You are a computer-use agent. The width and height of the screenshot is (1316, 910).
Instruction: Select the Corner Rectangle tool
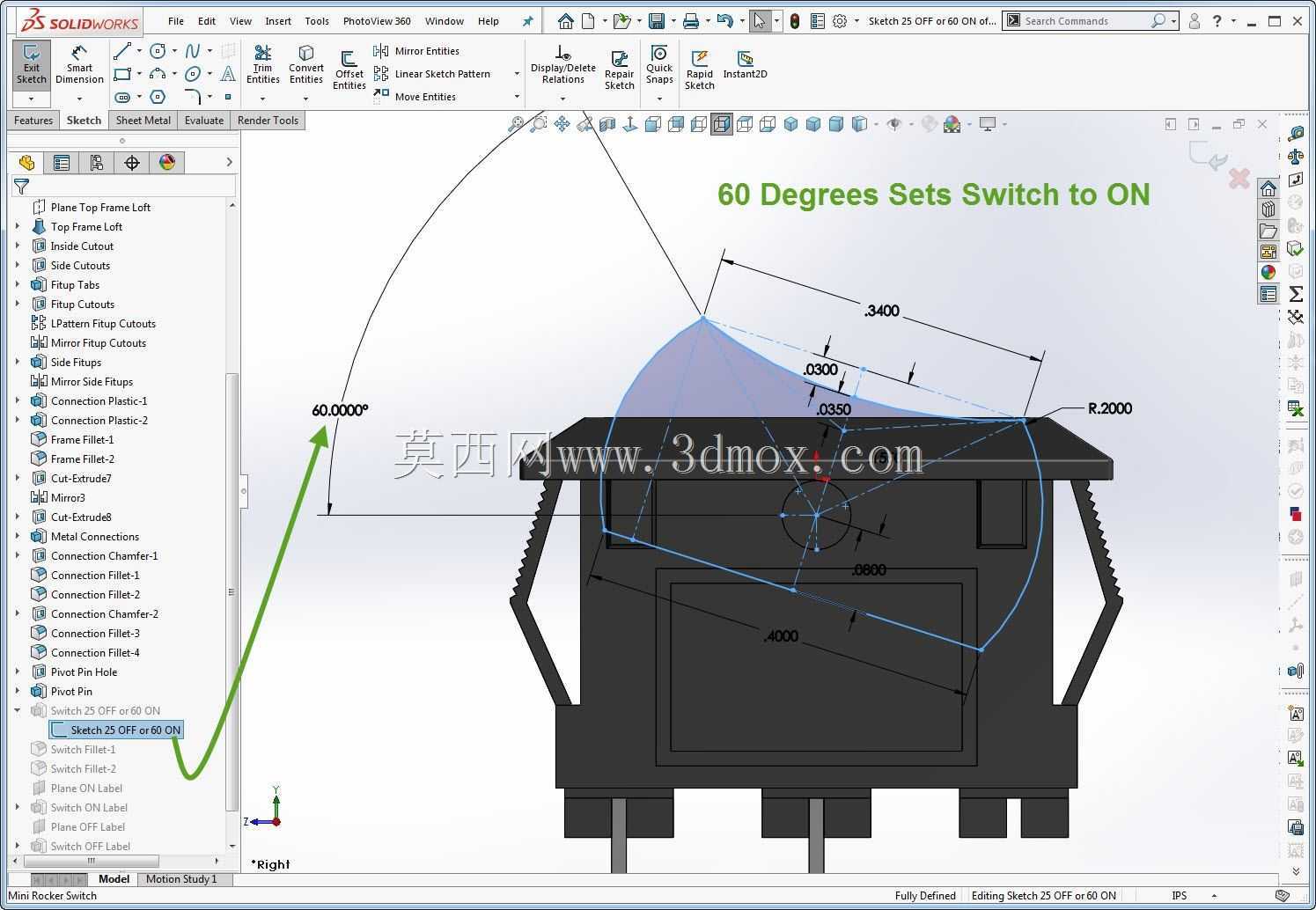[122, 74]
